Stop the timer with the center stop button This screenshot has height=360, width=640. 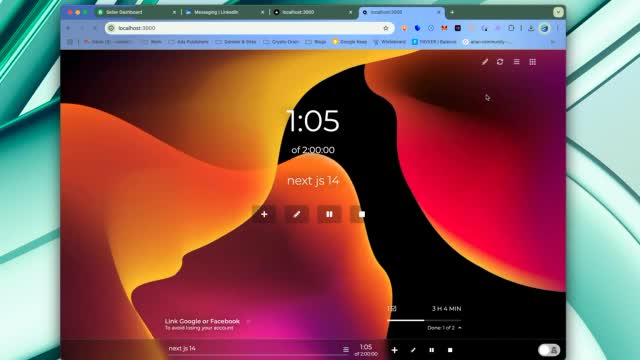pyautogui.click(x=362, y=214)
